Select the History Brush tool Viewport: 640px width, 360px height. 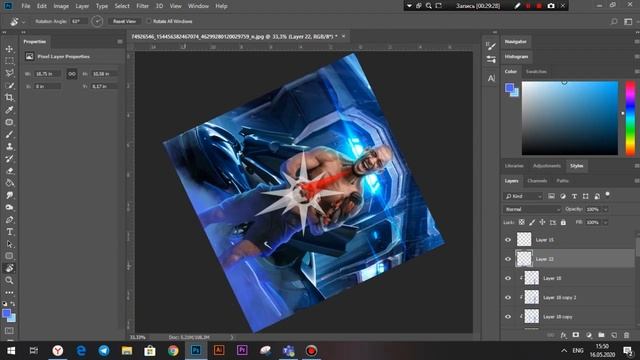tap(9, 159)
